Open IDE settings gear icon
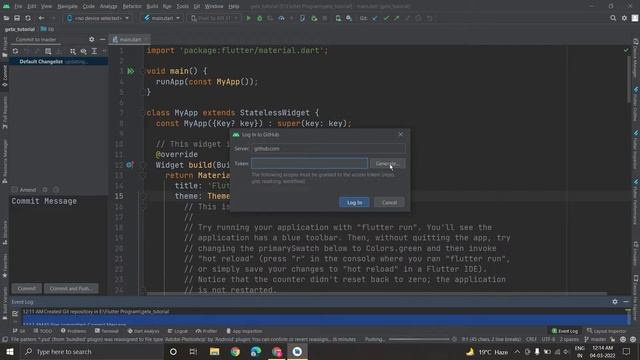Viewport: 640px width, 360px height. click(624, 18)
